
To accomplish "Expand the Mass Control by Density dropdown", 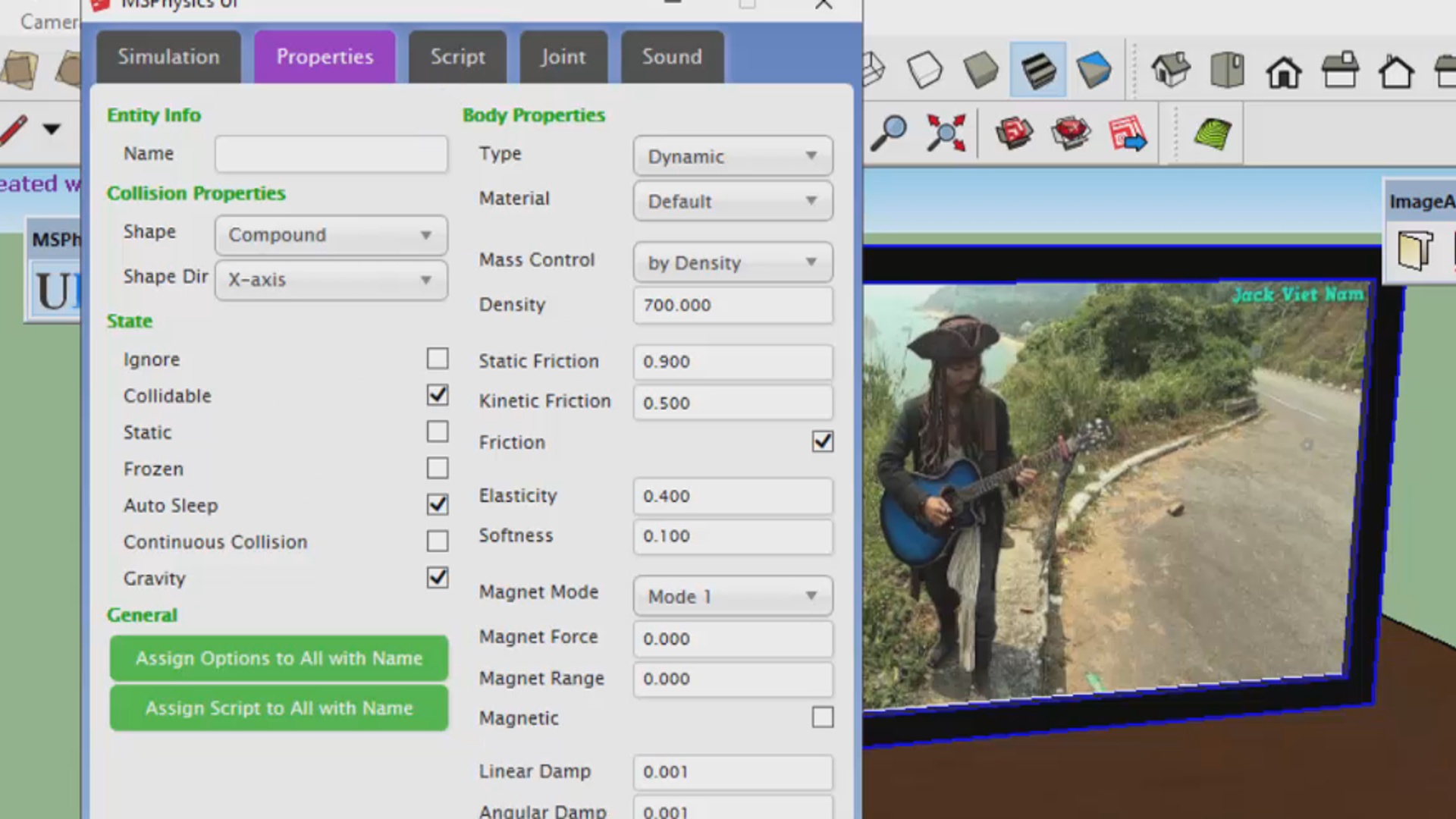I will click(x=733, y=263).
